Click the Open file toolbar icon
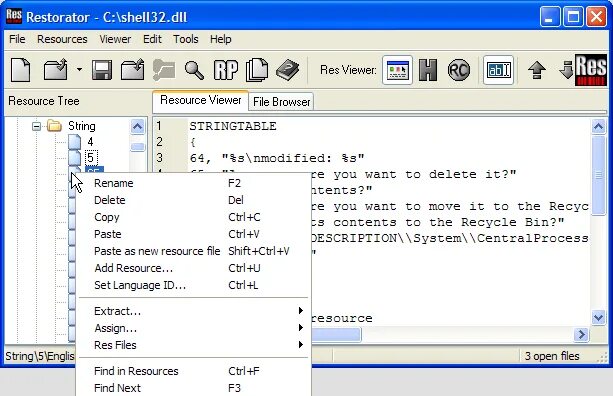 pos(56,70)
